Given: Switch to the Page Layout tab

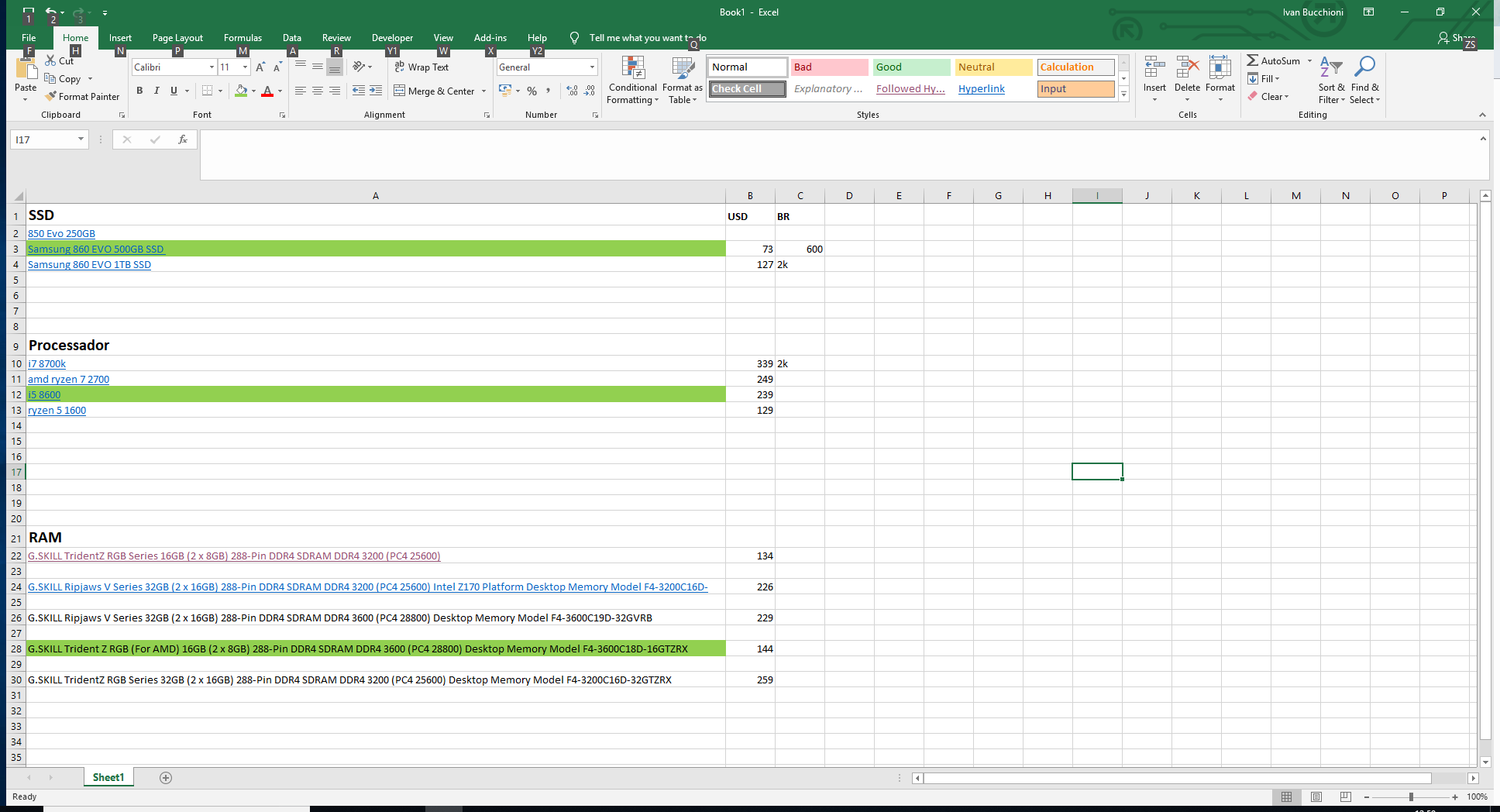Looking at the screenshot, I should (177, 37).
